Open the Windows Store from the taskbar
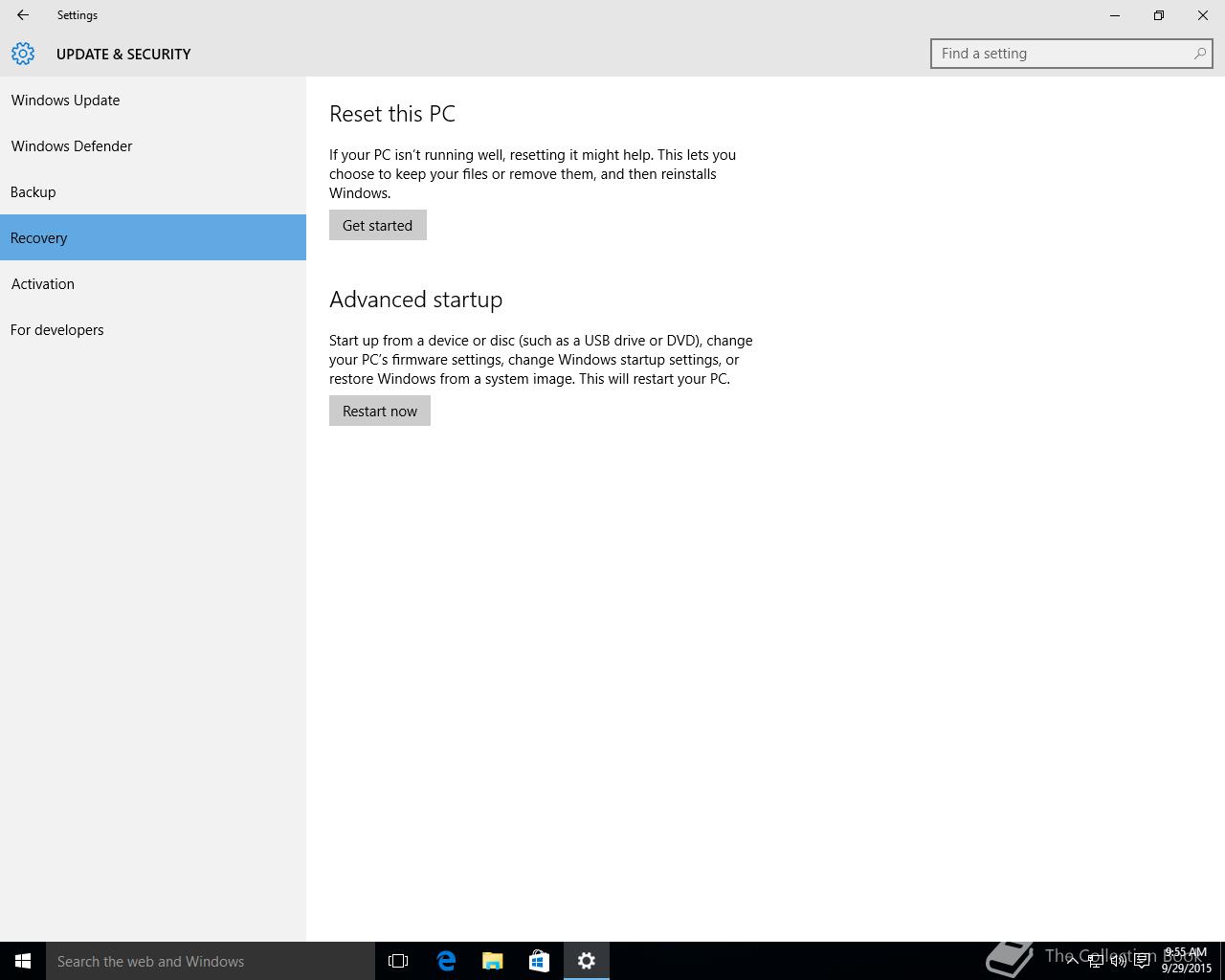Image resolution: width=1225 pixels, height=980 pixels. tap(540, 961)
